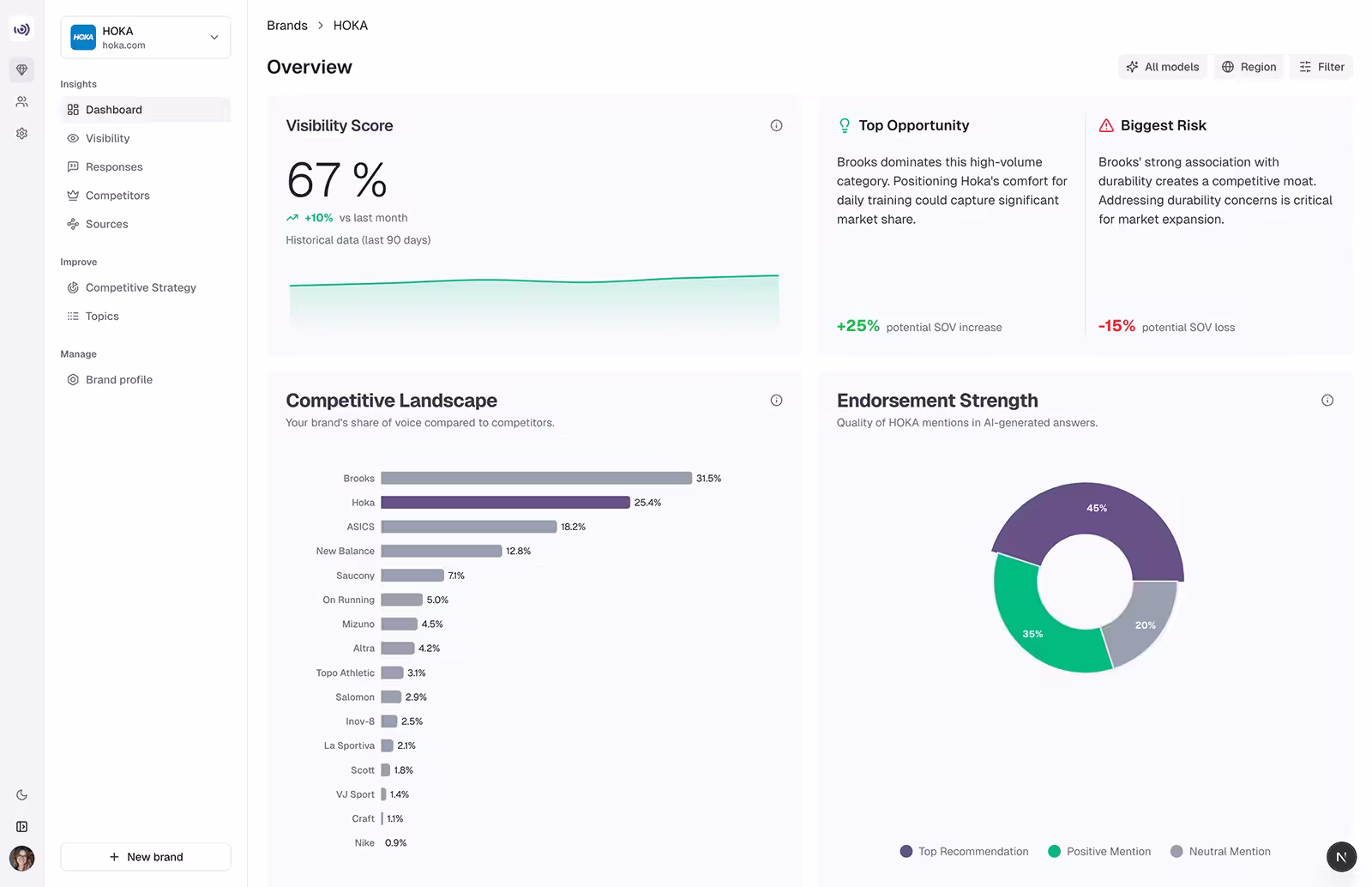
Task: Click the purple Hoka bar in chart
Action: [506, 503]
